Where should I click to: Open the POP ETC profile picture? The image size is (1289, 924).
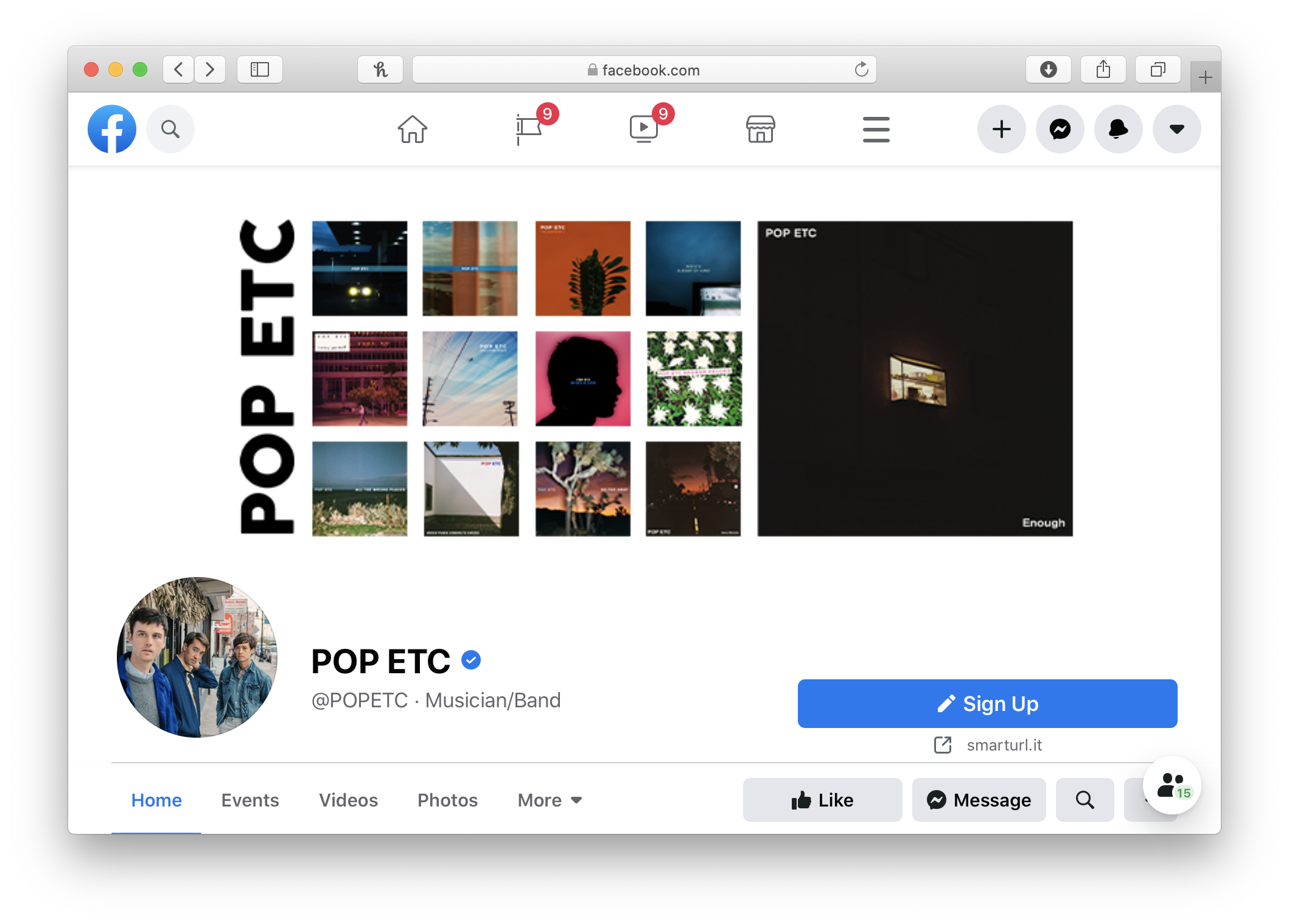click(197, 657)
